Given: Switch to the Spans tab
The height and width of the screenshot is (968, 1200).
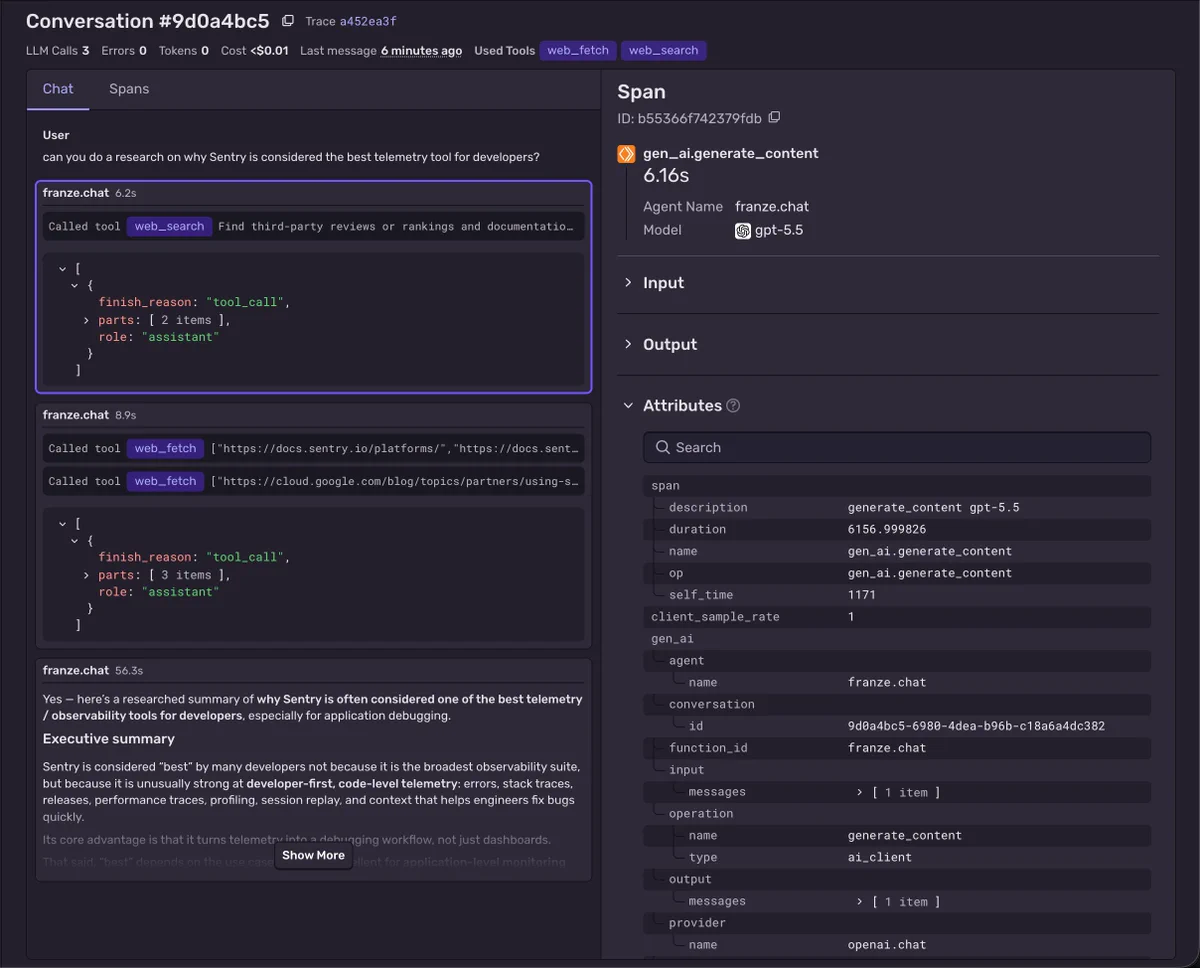Looking at the screenshot, I should coord(129,89).
